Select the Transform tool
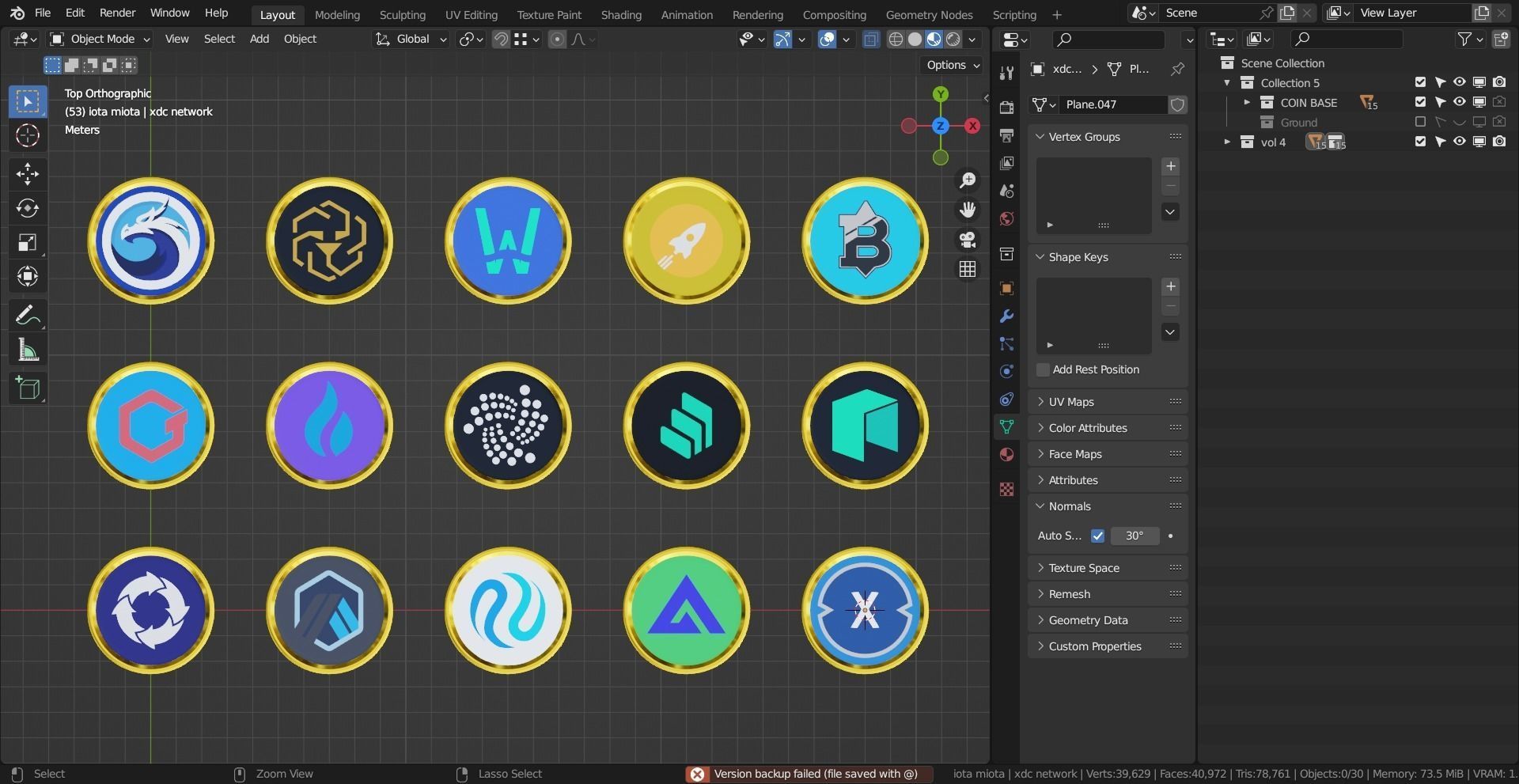This screenshot has height=784, width=1519. (x=28, y=276)
